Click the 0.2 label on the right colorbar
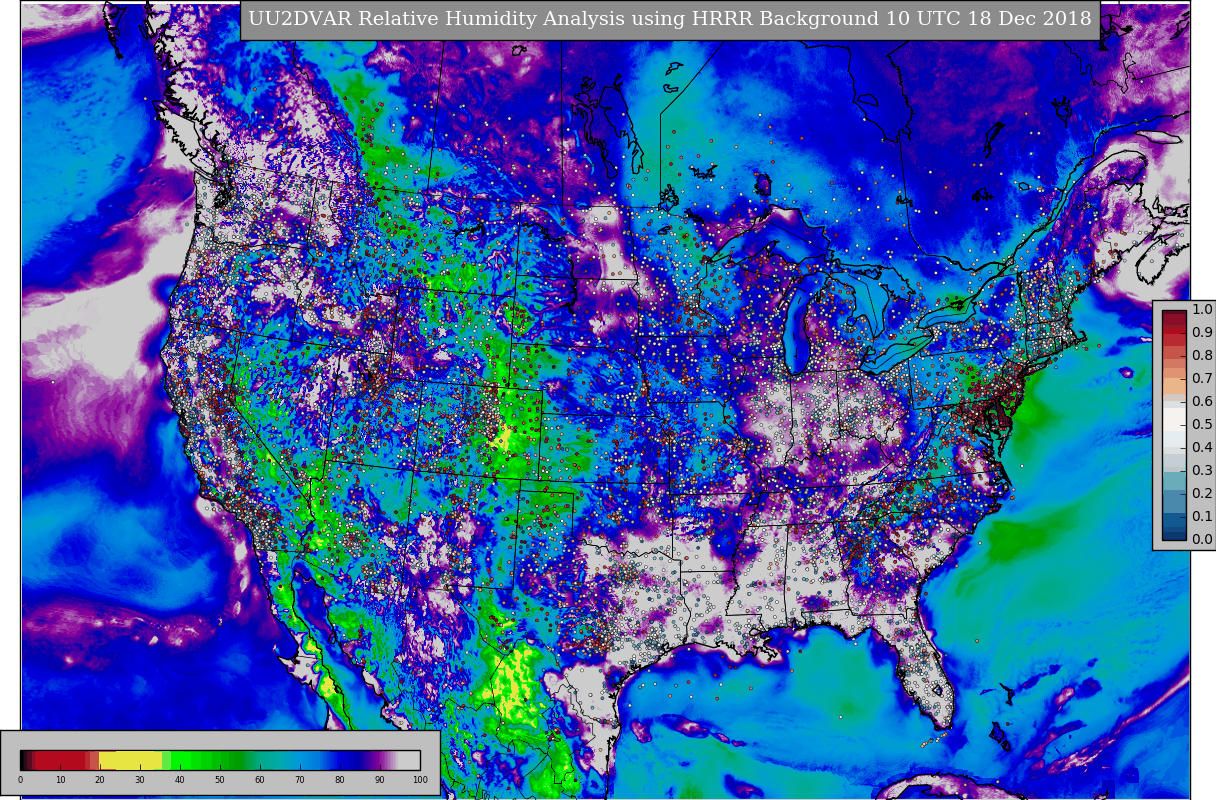Image resolution: width=1216 pixels, height=800 pixels. click(x=1202, y=493)
